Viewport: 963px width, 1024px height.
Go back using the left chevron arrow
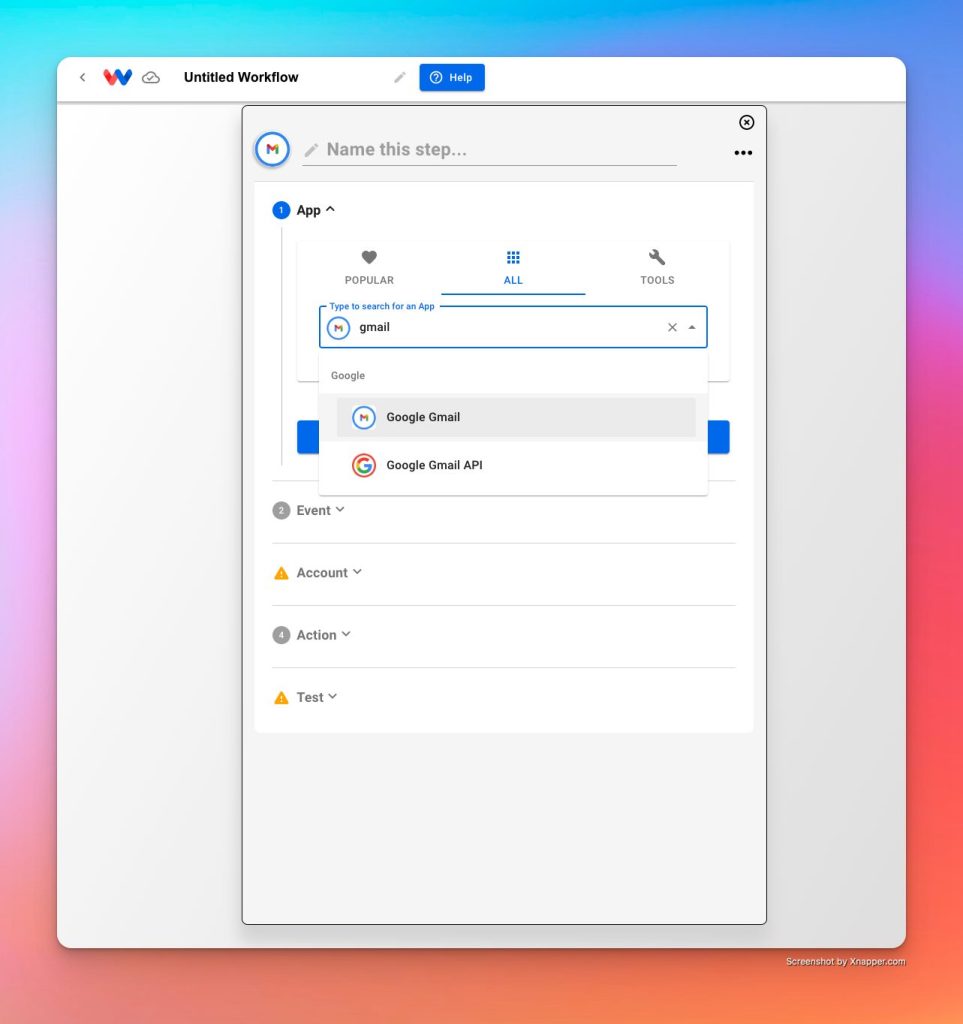coord(82,77)
